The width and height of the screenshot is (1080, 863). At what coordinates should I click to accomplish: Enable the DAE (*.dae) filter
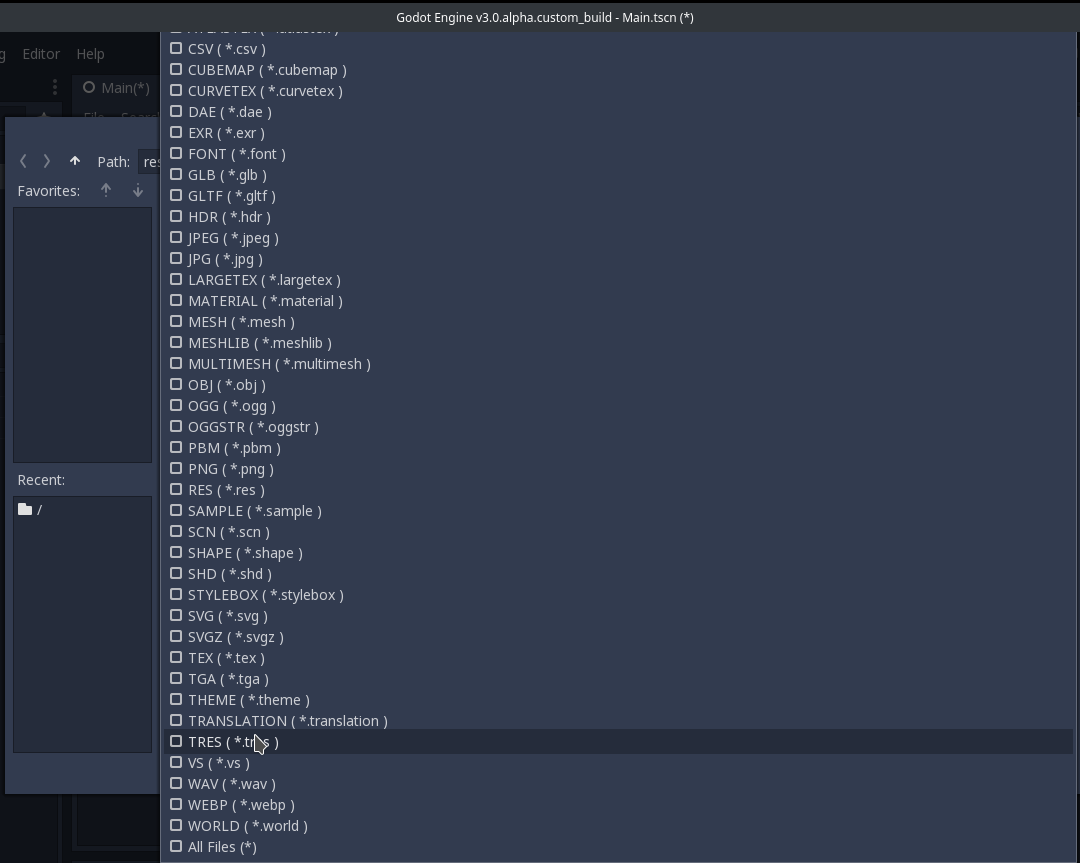[x=176, y=111]
